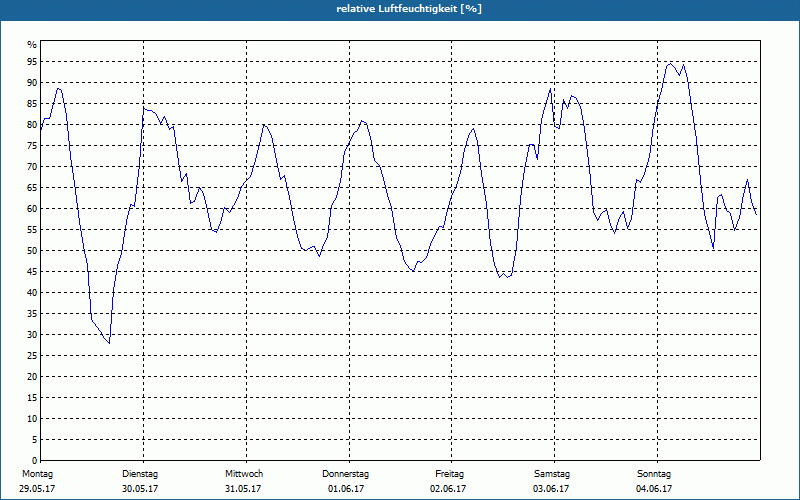
Task: Click the y-axis value '25'
Action: pyautogui.click(x=32, y=356)
